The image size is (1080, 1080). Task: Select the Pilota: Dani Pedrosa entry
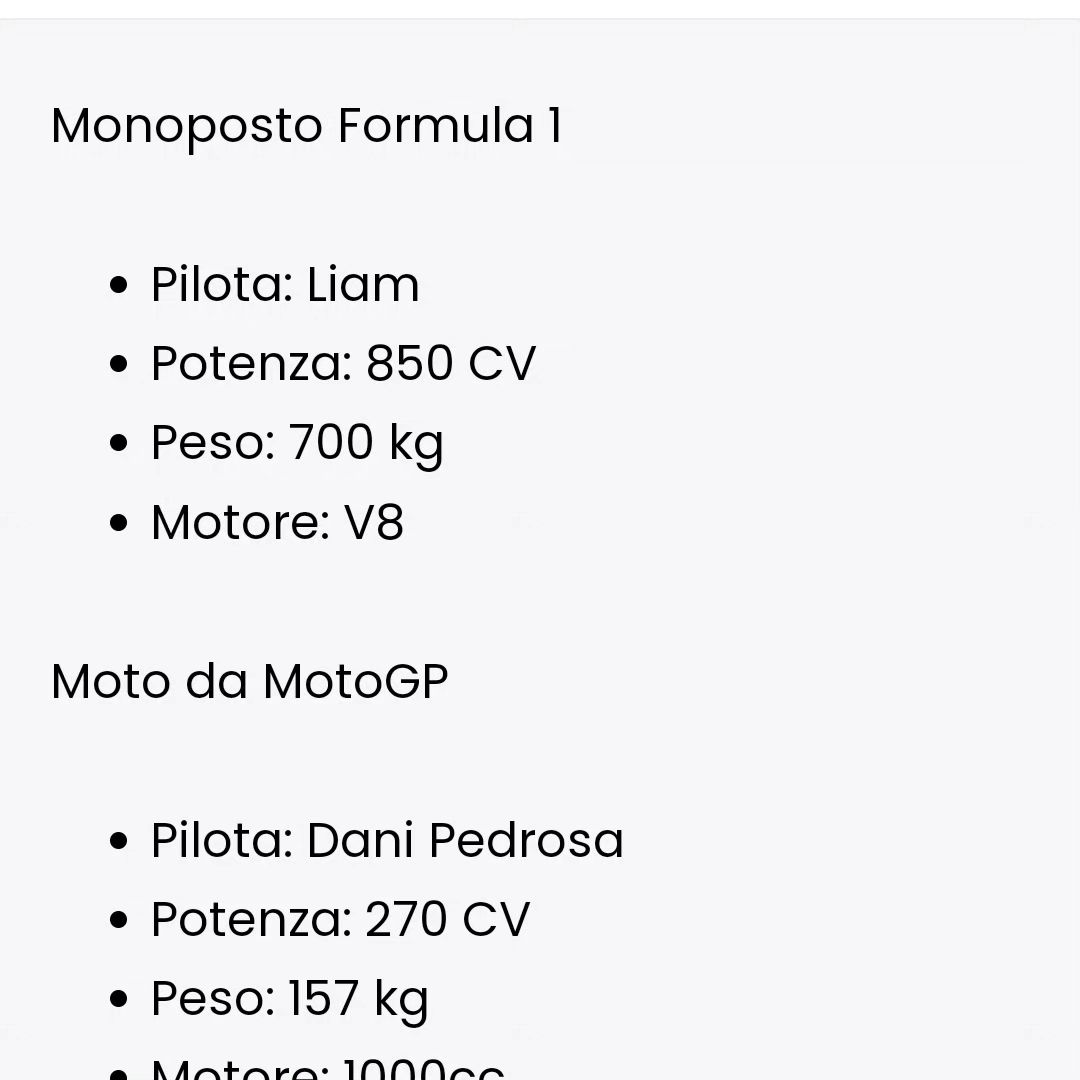[x=387, y=840]
